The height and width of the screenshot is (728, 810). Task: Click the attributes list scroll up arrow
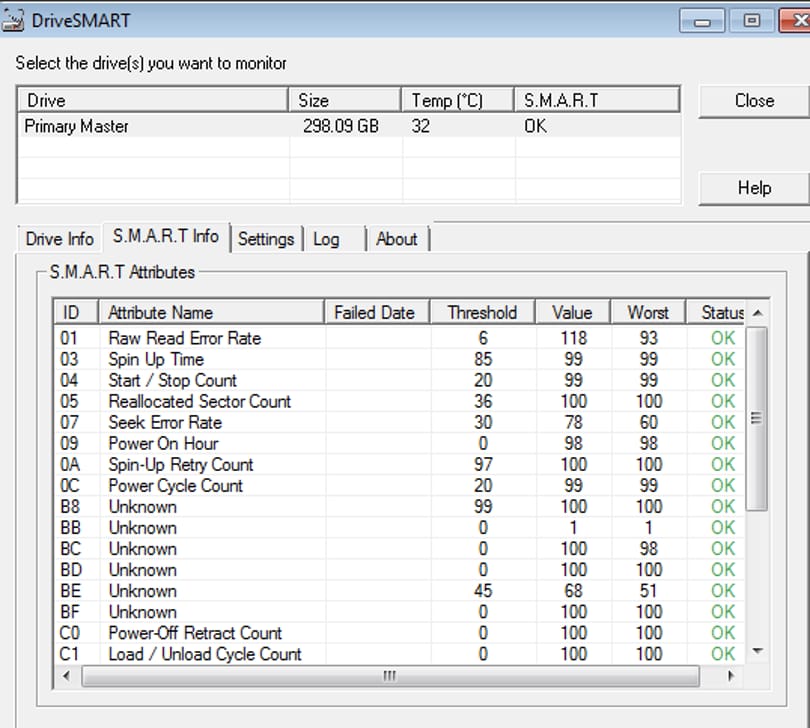[757, 313]
